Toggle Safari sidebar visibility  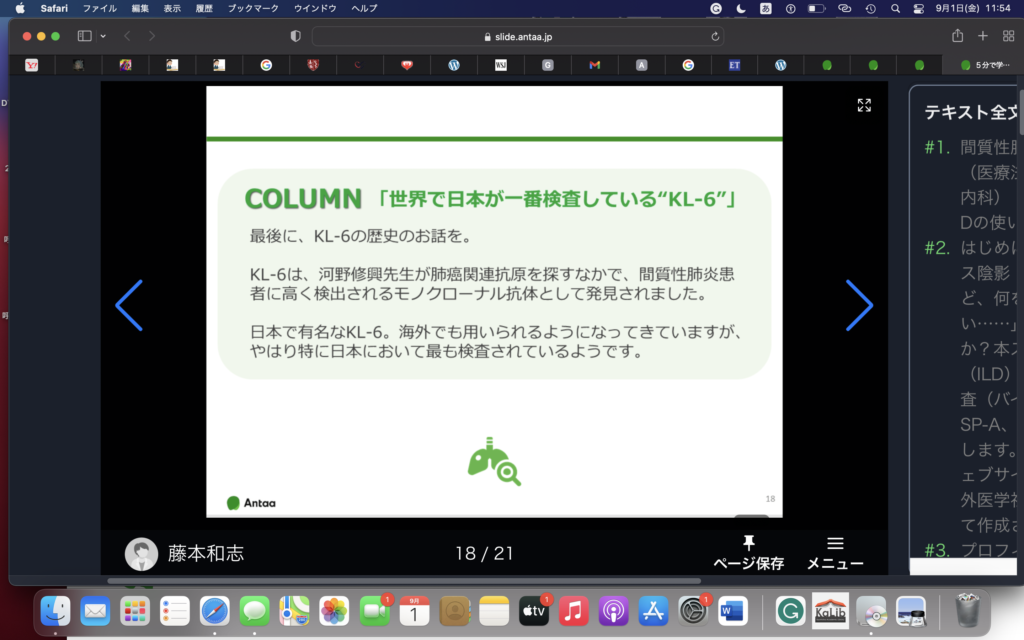pos(84,36)
